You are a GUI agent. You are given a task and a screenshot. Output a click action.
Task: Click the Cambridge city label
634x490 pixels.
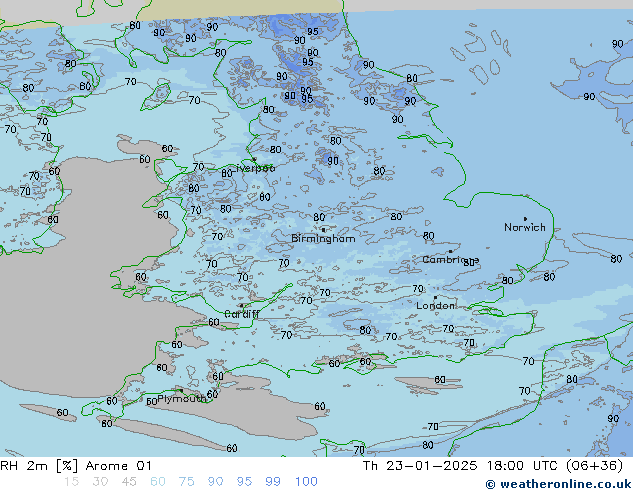pyautogui.click(x=450, y=260)
